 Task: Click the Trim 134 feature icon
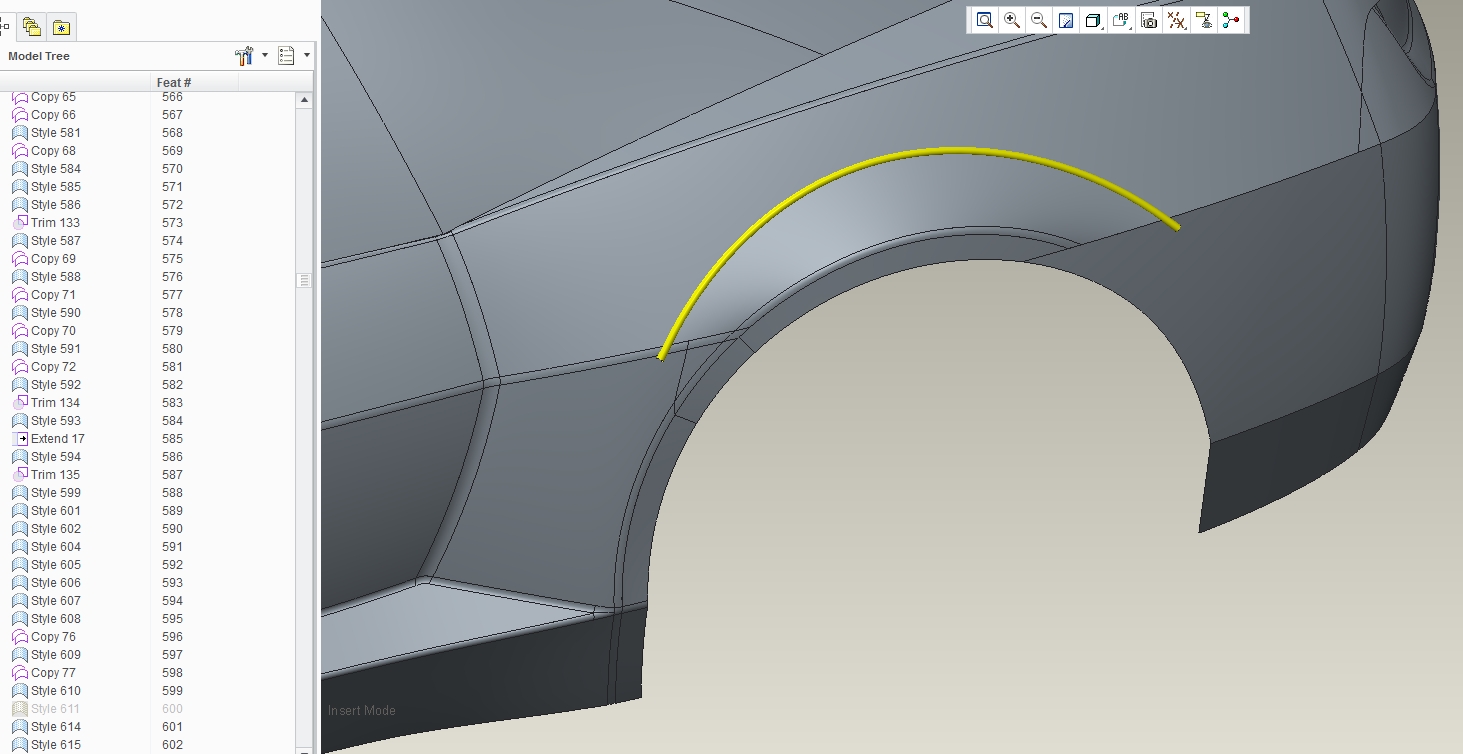[x=20, y=403]
